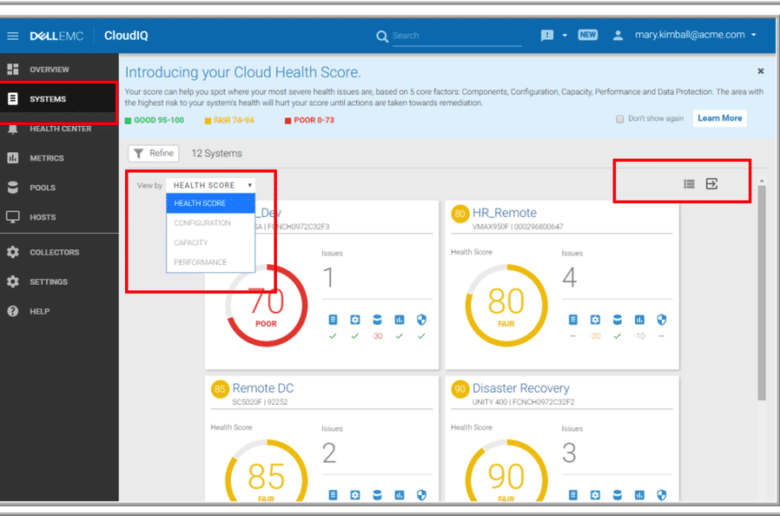Click the Remote DC 85 score badge
Viewport: 780px width, 516px height.
220,389
